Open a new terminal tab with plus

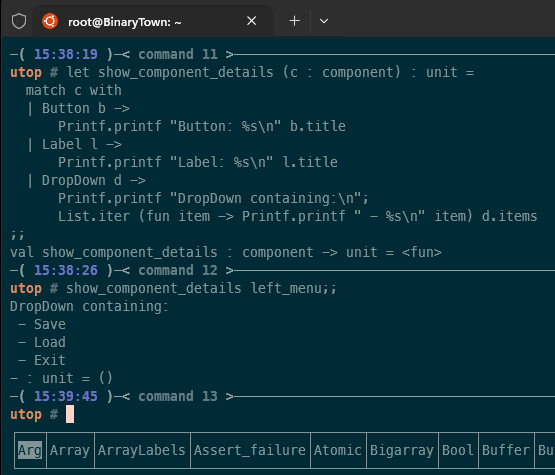[x=294, y=21]
